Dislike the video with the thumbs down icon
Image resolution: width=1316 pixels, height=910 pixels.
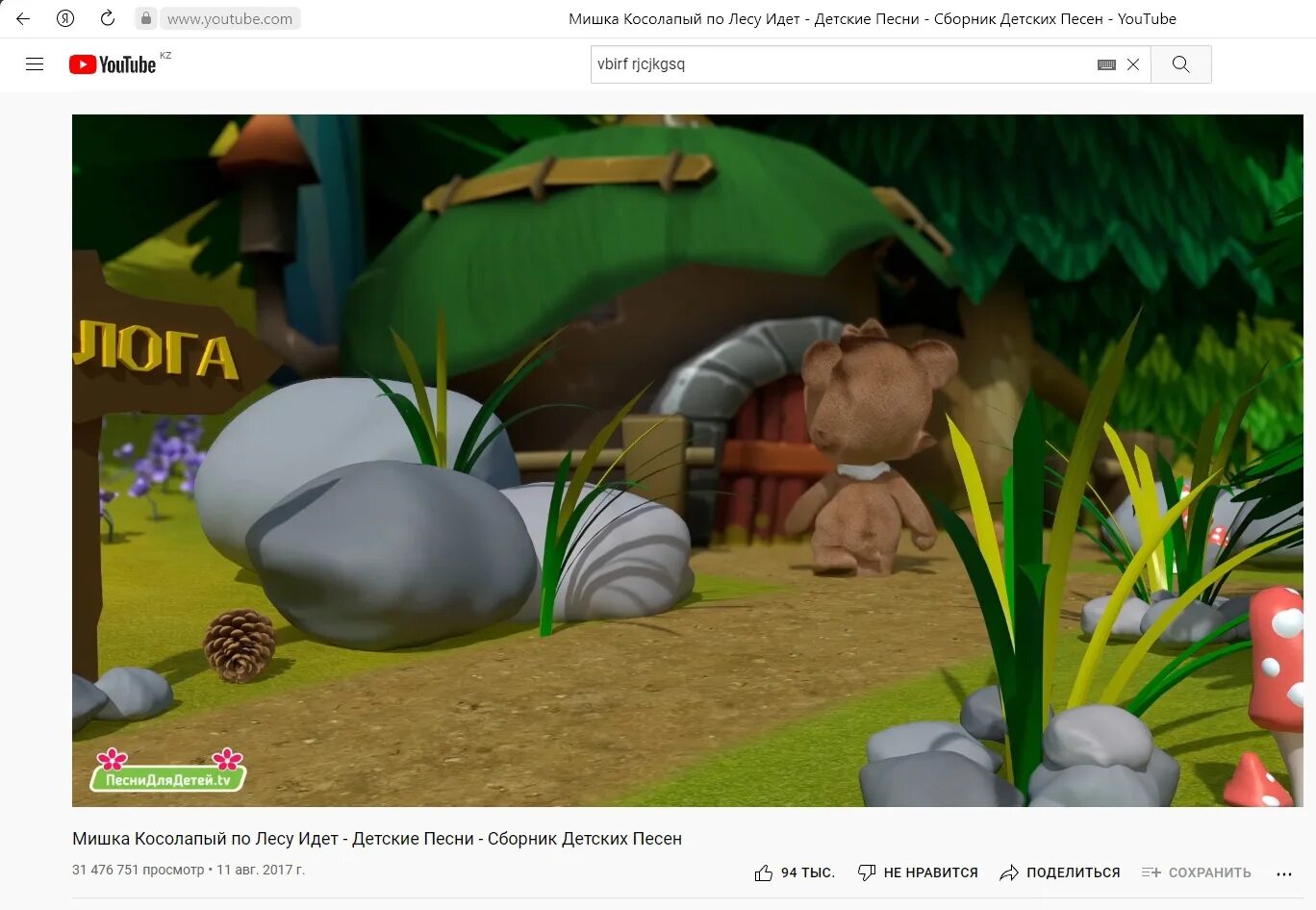[x=867, y=872]
